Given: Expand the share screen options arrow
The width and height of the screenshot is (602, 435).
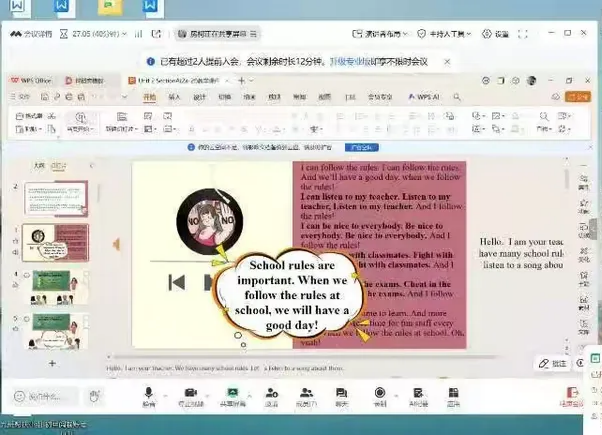Looking at the screenshot, I should coord(250,395).
